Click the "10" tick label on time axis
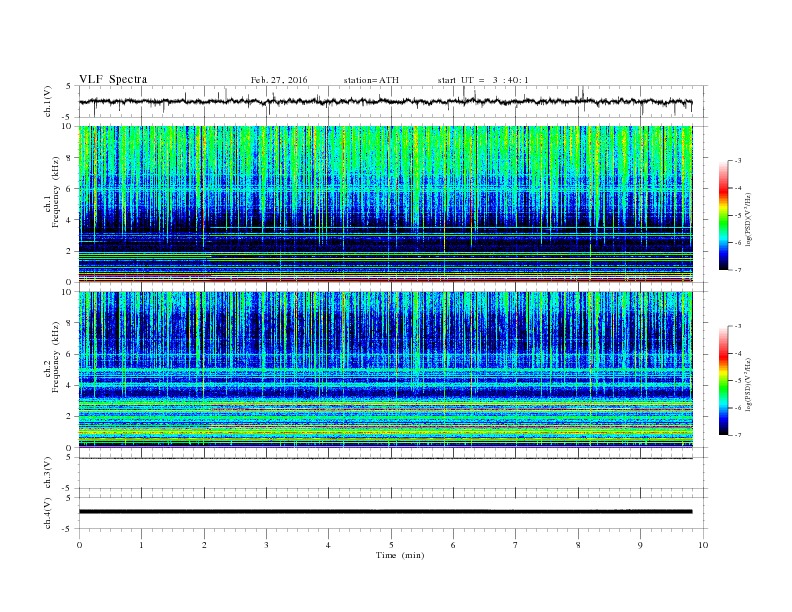This screenshot has width=792, height=612. [703, 545]
